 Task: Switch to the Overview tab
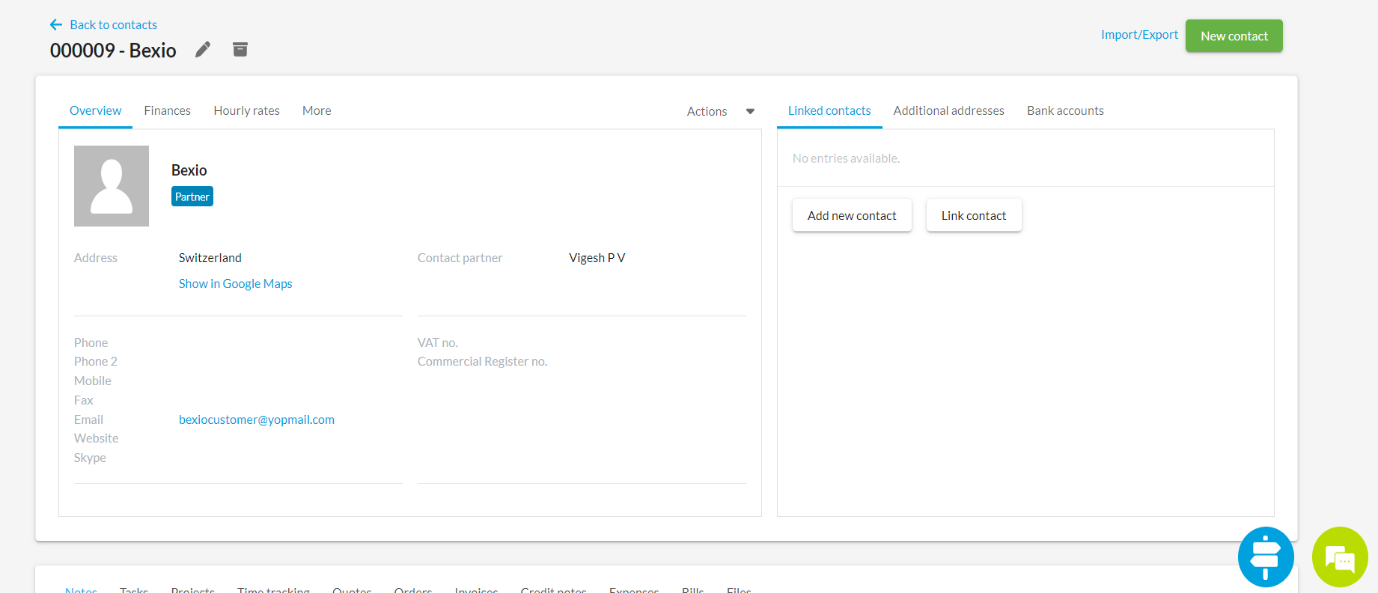tap(96, 111)
